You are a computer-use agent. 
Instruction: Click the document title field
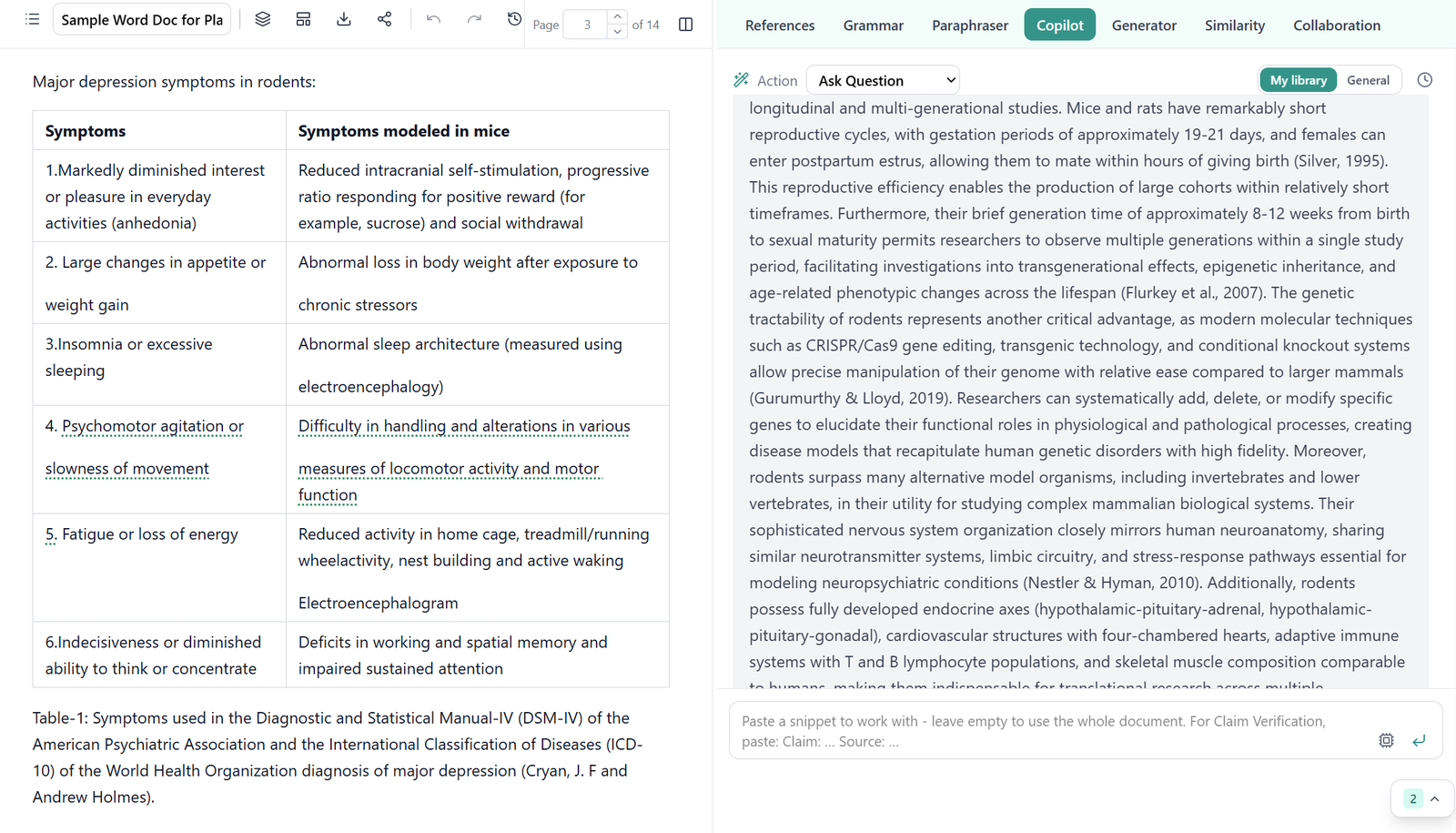142,19
